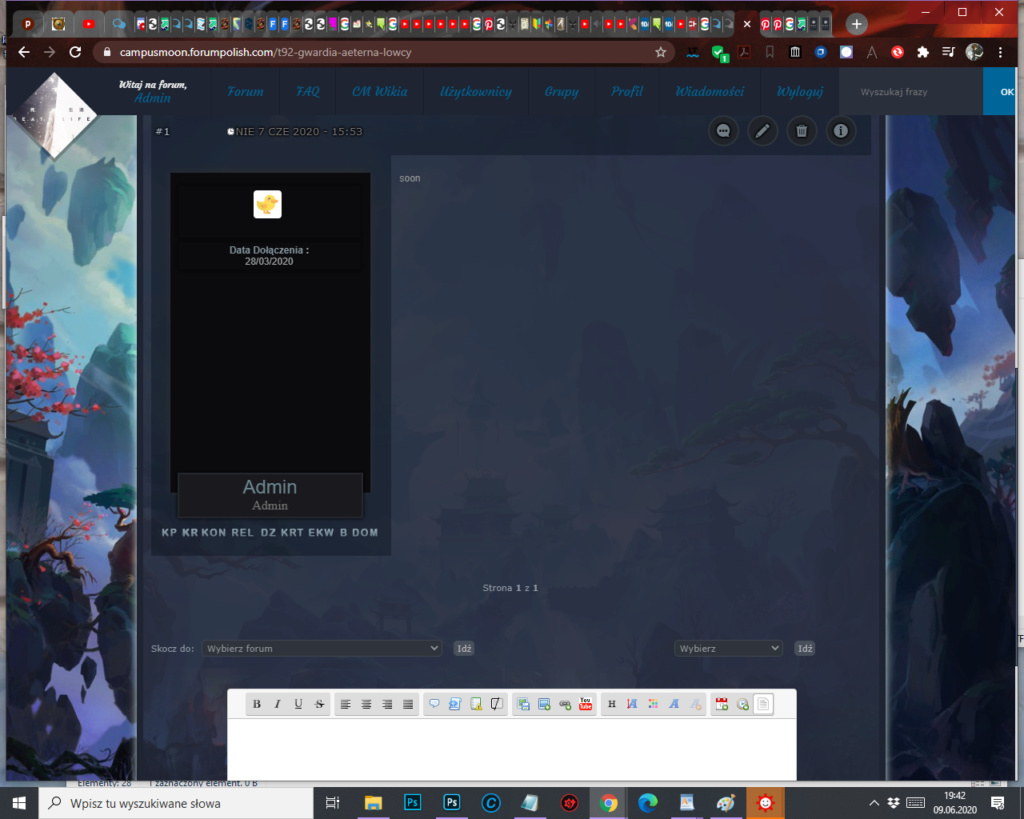
Task: Open Chrome media controls icon
Action: (948, 52)
